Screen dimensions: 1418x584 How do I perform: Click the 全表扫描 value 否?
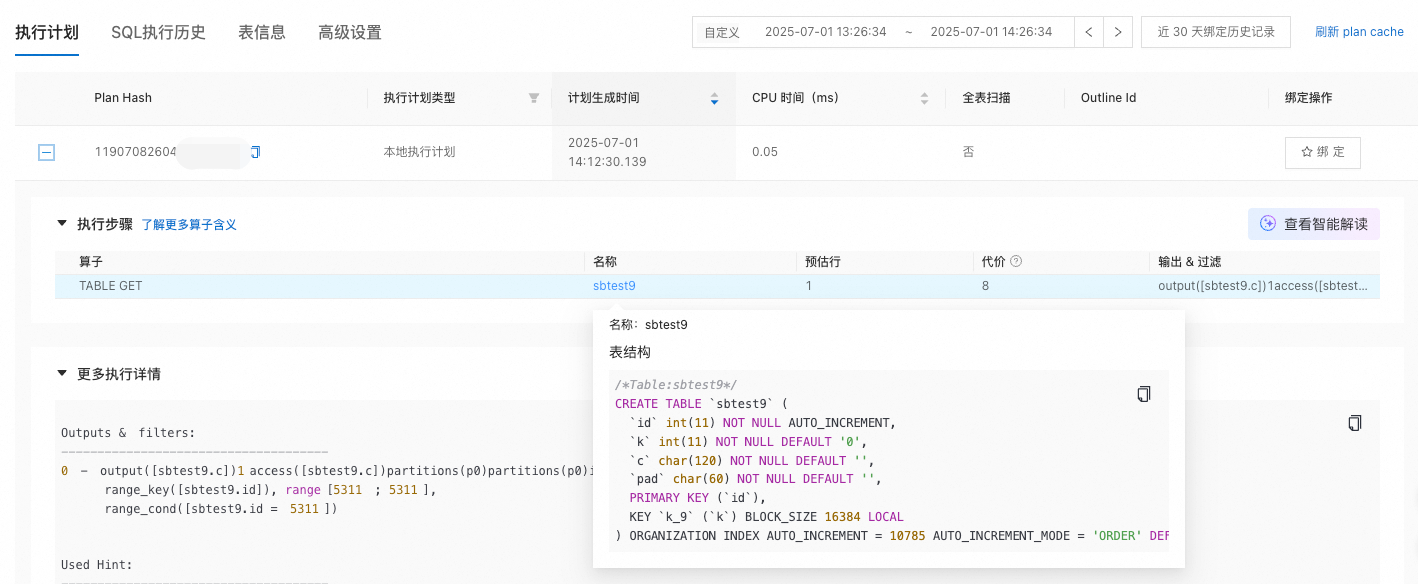[968, 152]
